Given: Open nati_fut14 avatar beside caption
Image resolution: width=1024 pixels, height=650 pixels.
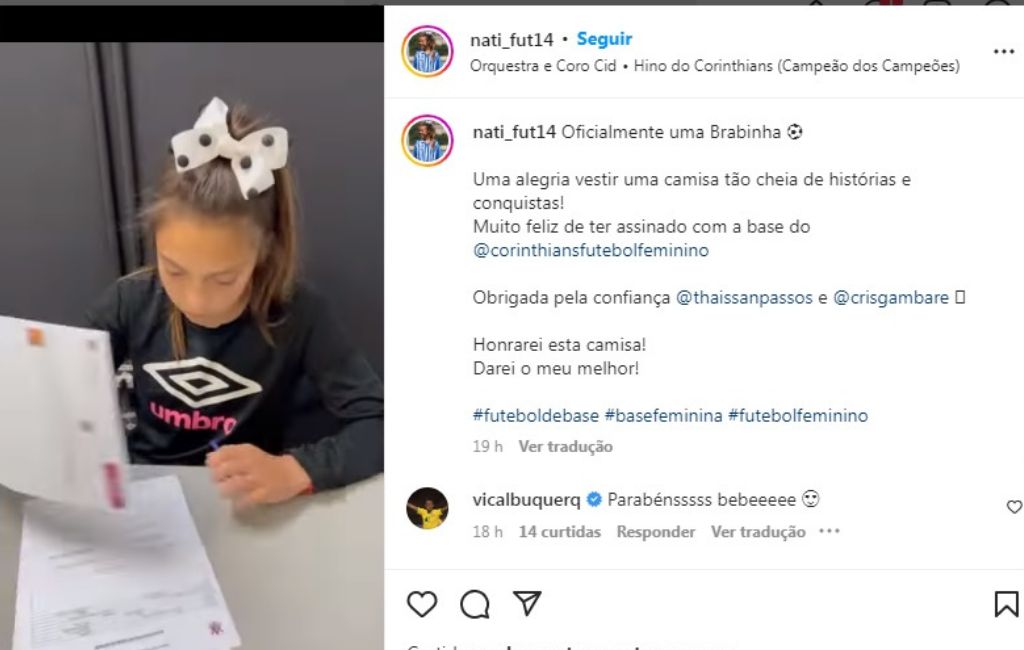Looking at the screenshot, I should tap(428, 140).
